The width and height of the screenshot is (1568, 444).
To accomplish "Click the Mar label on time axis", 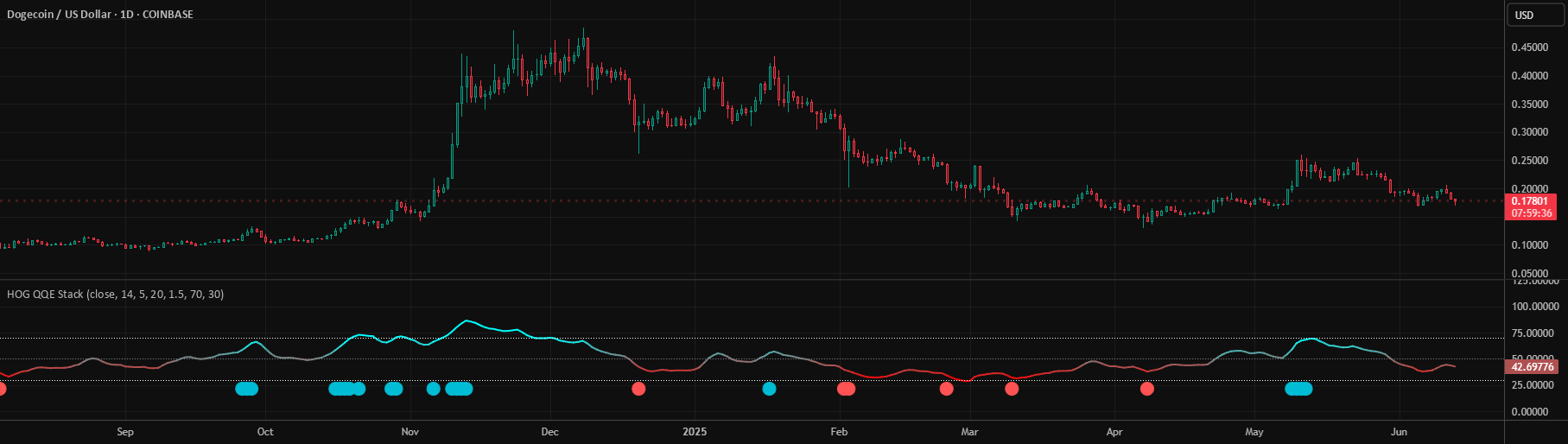I will [x=969, y=432].
